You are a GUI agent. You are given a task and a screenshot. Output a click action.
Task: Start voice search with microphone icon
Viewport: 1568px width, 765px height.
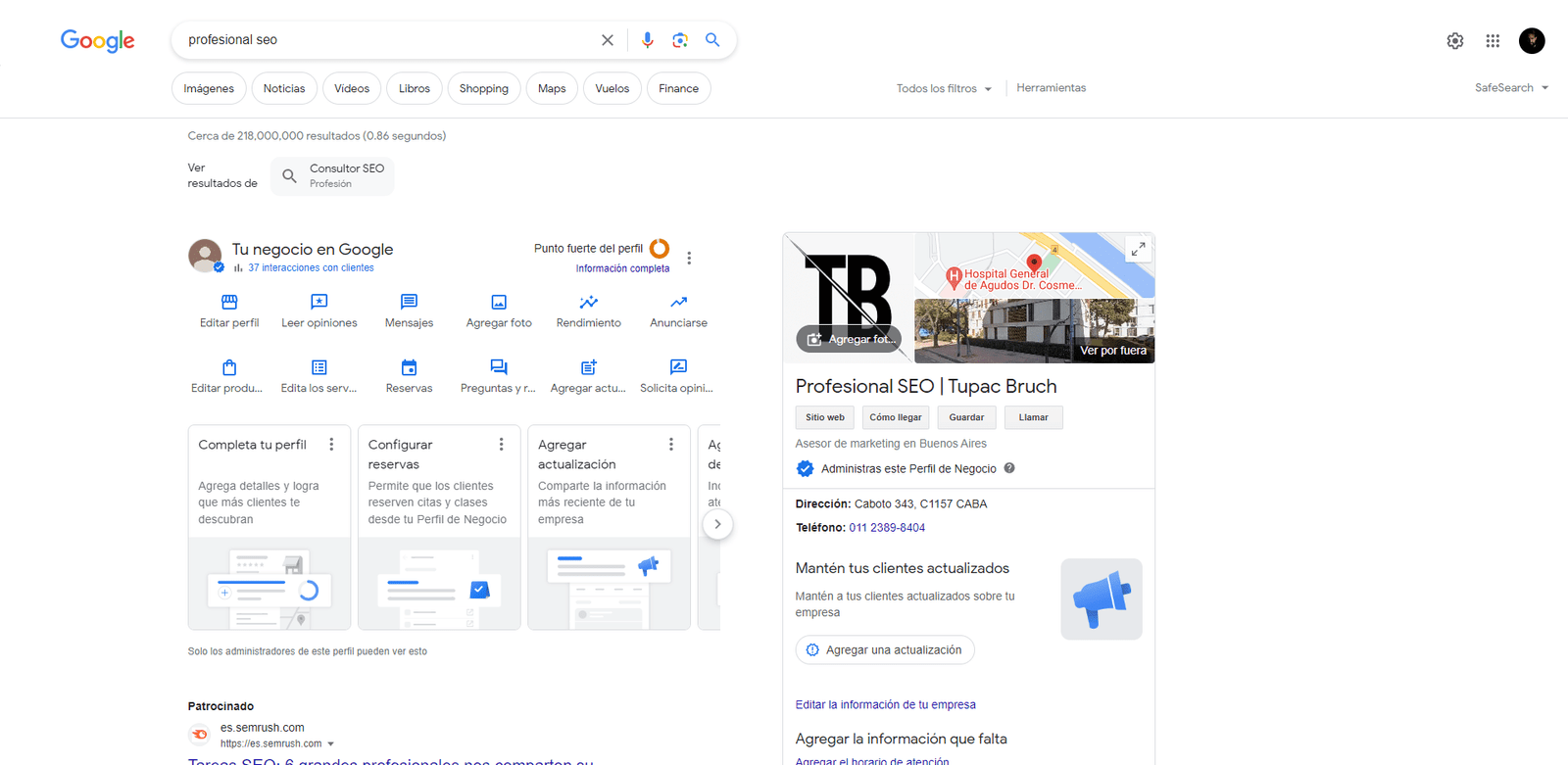647,40
